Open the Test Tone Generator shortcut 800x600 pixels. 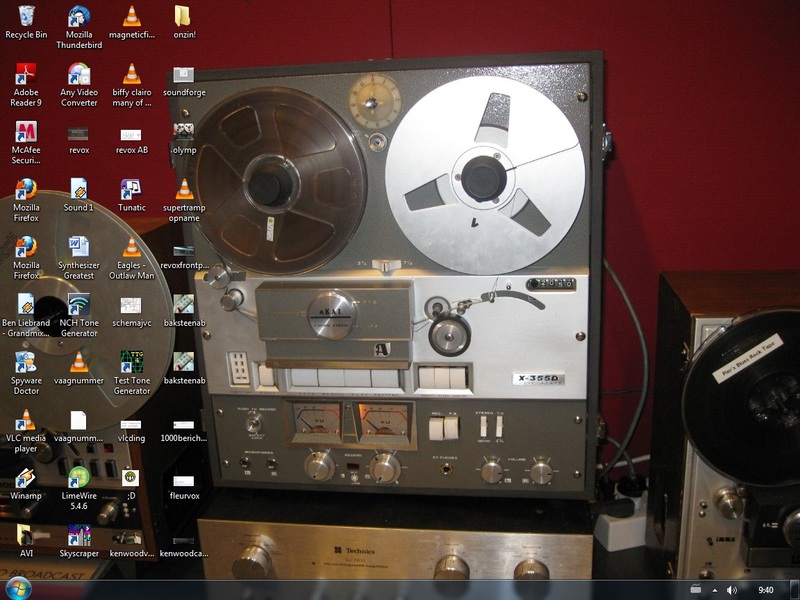coord(131,362)
